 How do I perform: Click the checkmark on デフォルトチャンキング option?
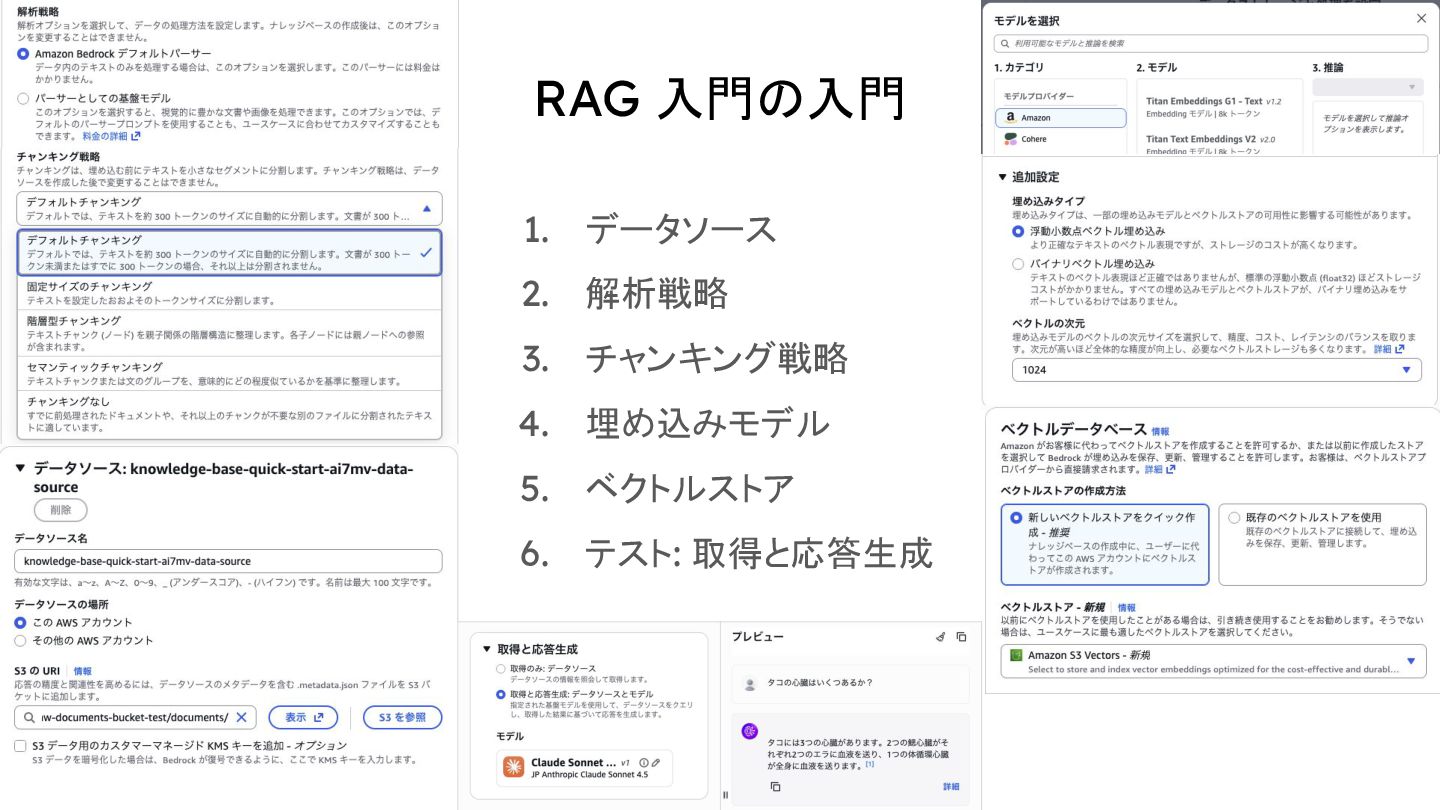coord(426,253)
